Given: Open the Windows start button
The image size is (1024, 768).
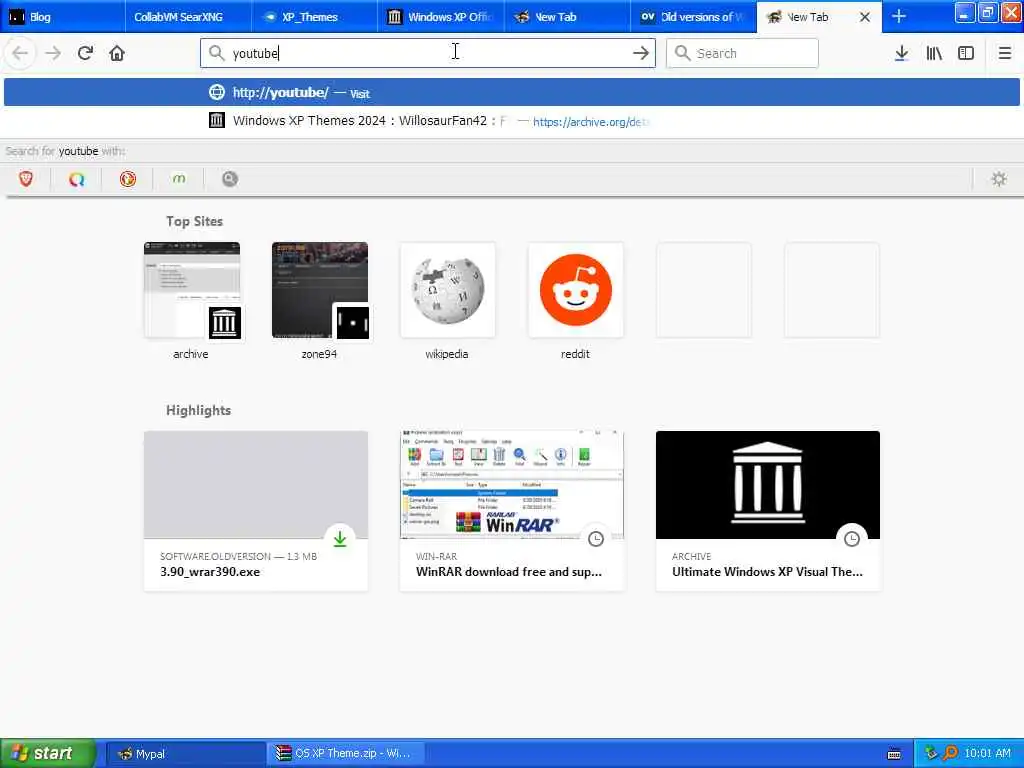Looking at the screenshot, I should pos(48,753).
